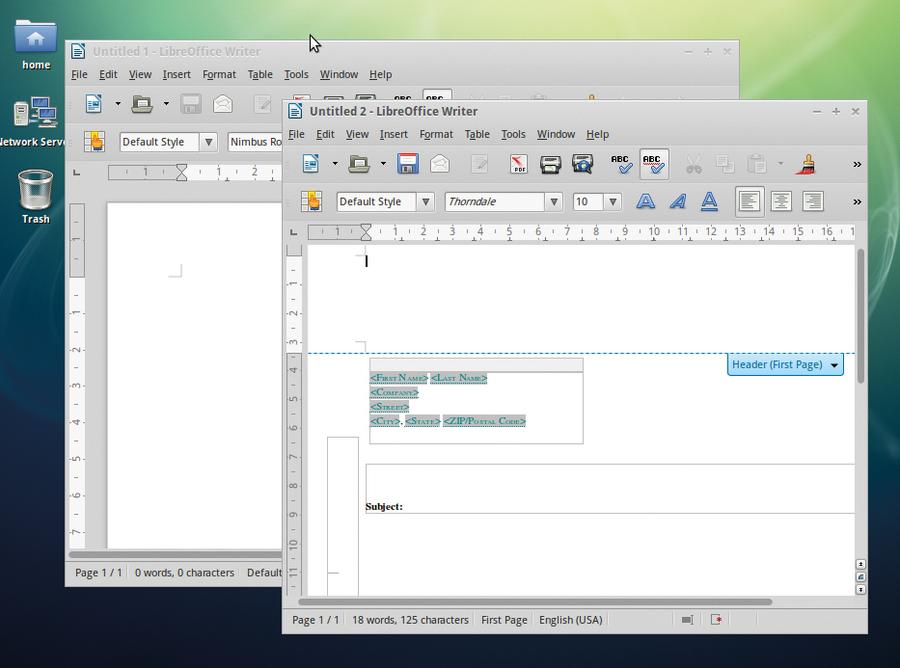
Task: Export document directly as PDF
Action: (518, 164)
